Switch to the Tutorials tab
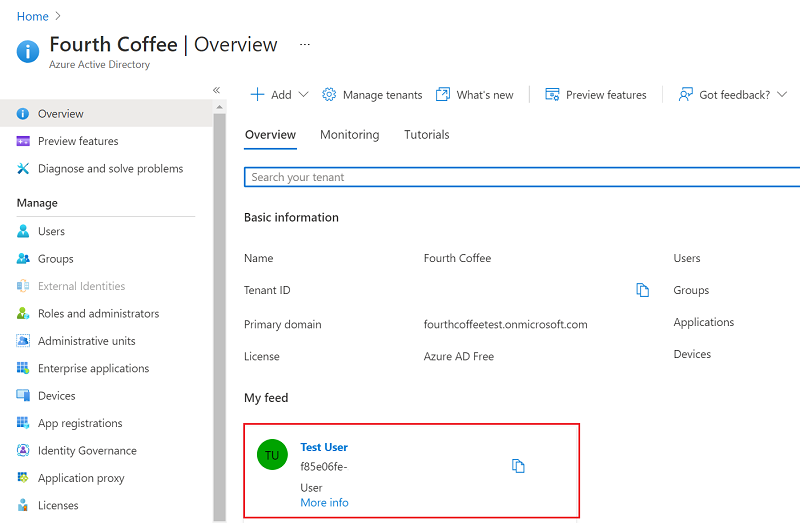This screenshot has height=523, width=800. point(427,135)
